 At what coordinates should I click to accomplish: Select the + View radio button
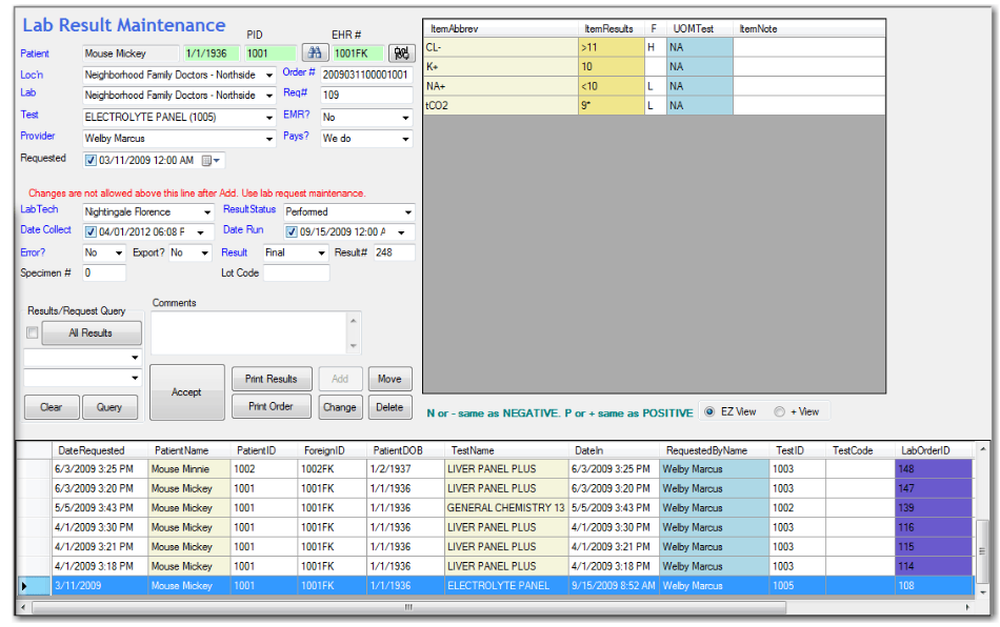779,412
